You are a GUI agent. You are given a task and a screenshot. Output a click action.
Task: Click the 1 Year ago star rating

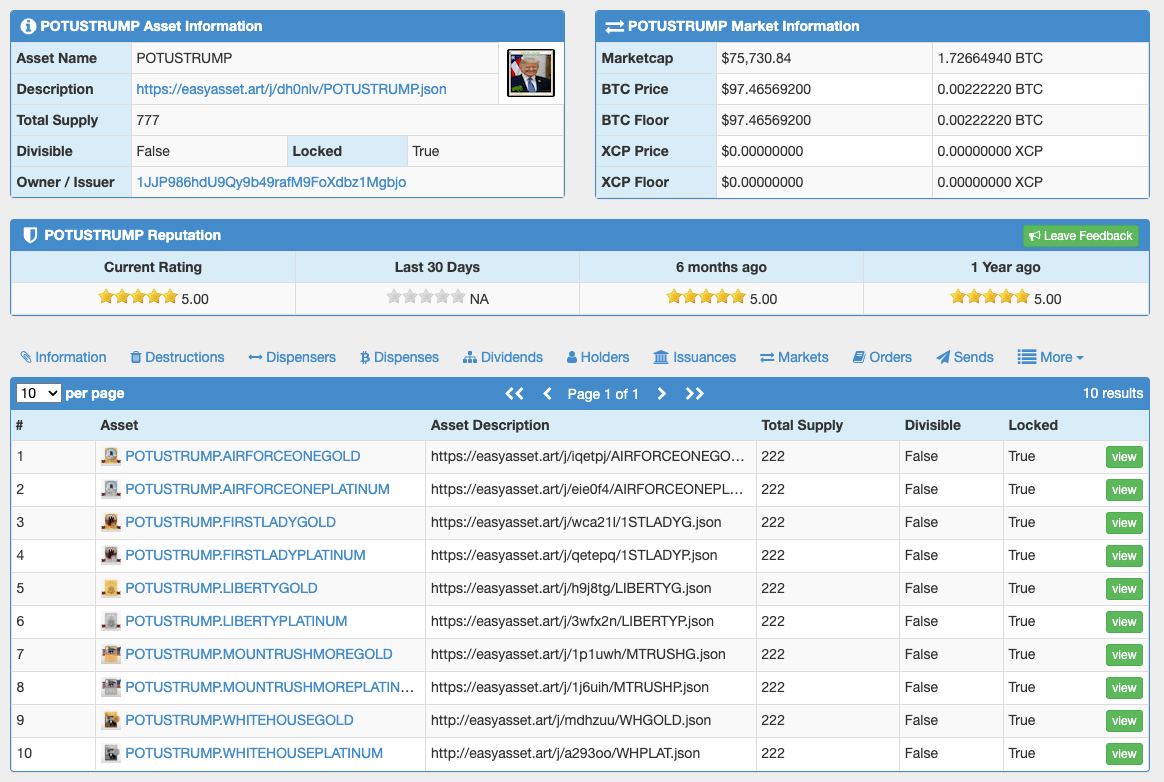point(990,297)
